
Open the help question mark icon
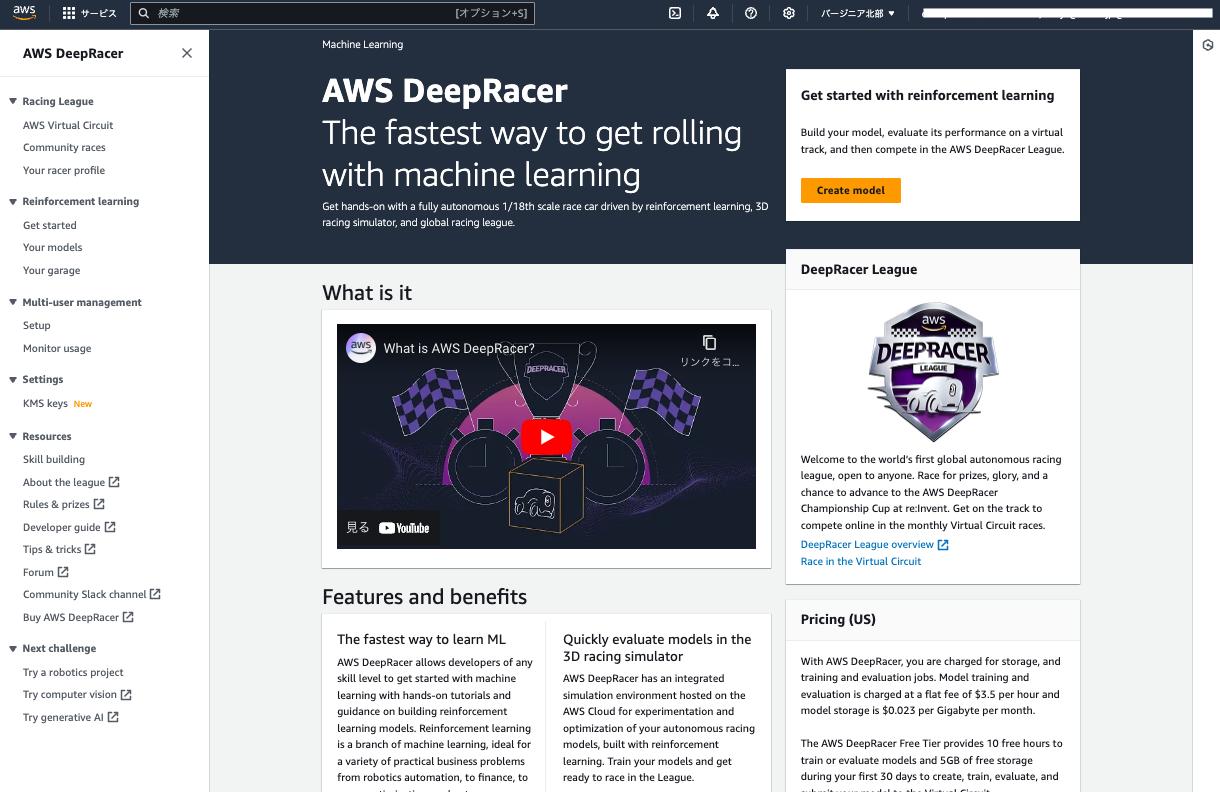point(751,13)
